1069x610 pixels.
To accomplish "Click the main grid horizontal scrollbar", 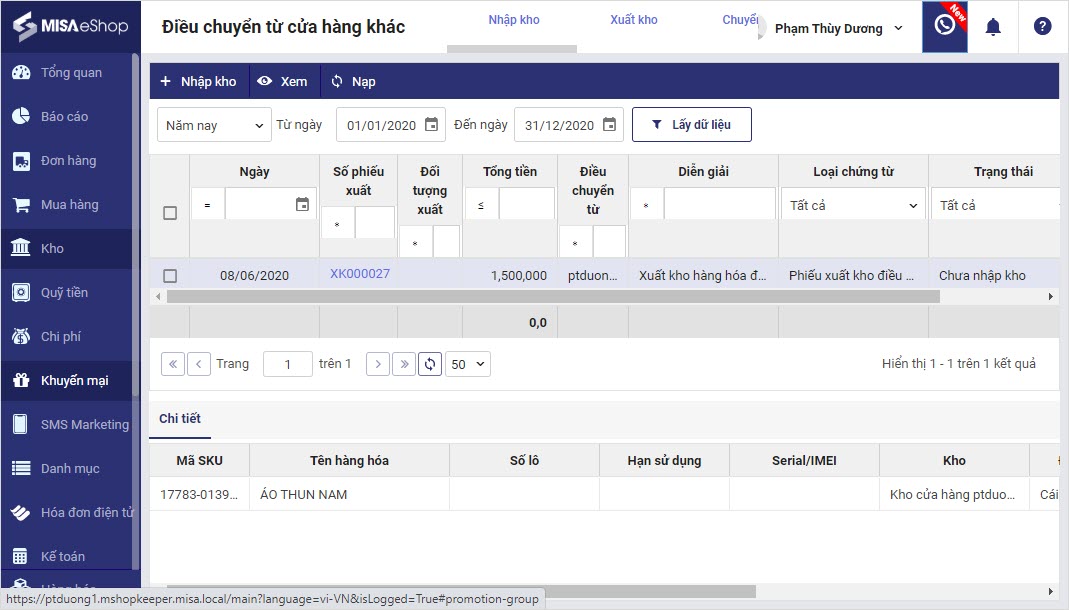I will pos(553,296).
